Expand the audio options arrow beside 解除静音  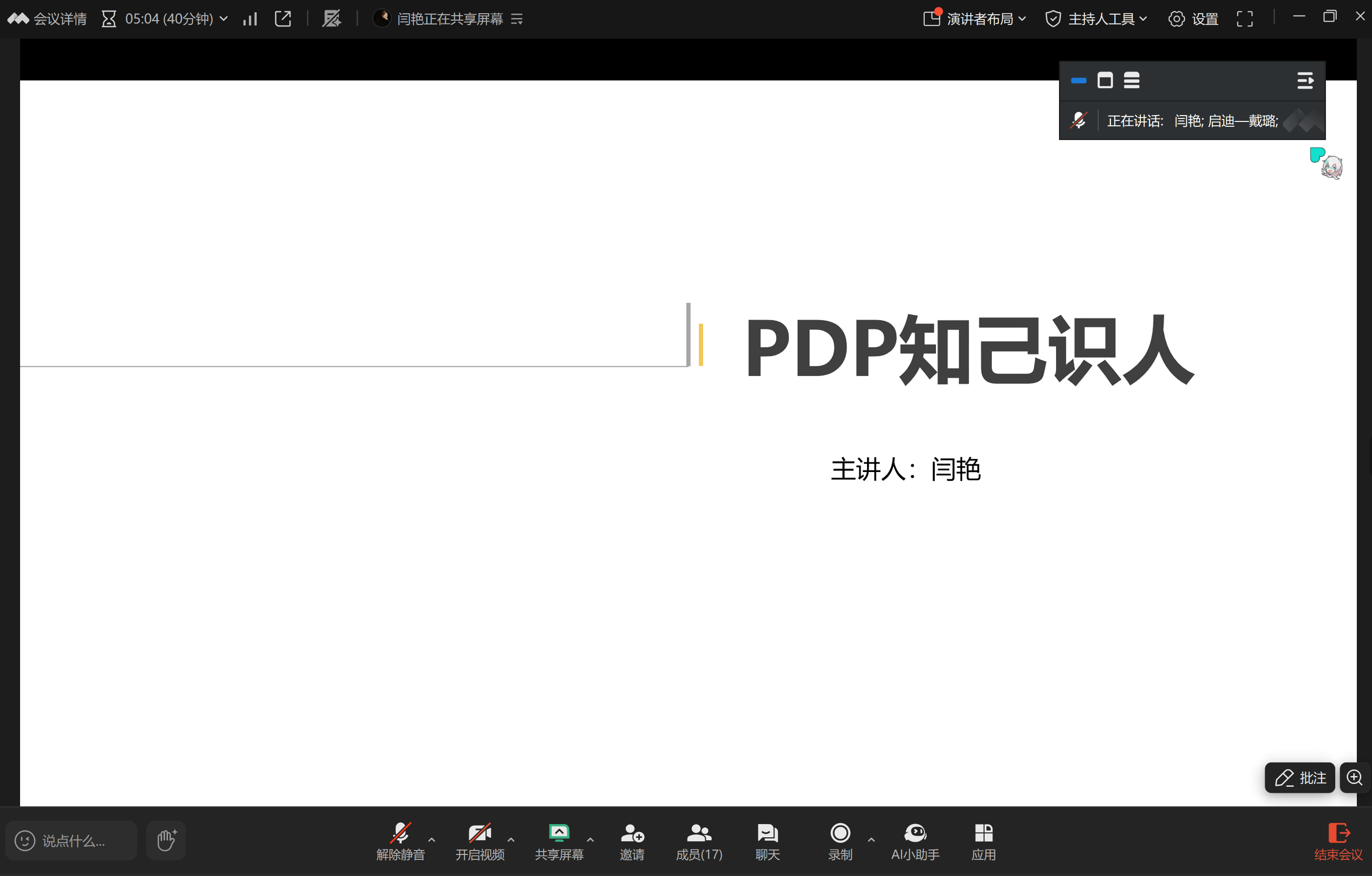click(432, 840)
